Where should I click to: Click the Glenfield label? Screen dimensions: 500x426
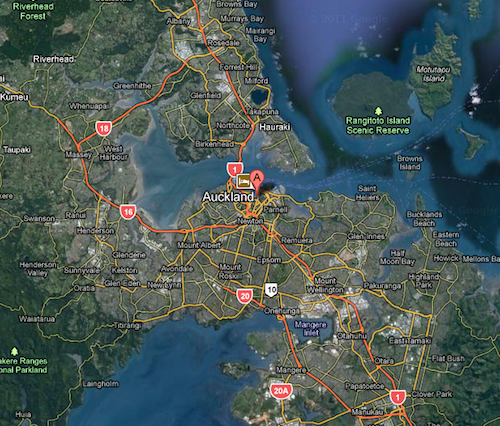tap(206, 95)
